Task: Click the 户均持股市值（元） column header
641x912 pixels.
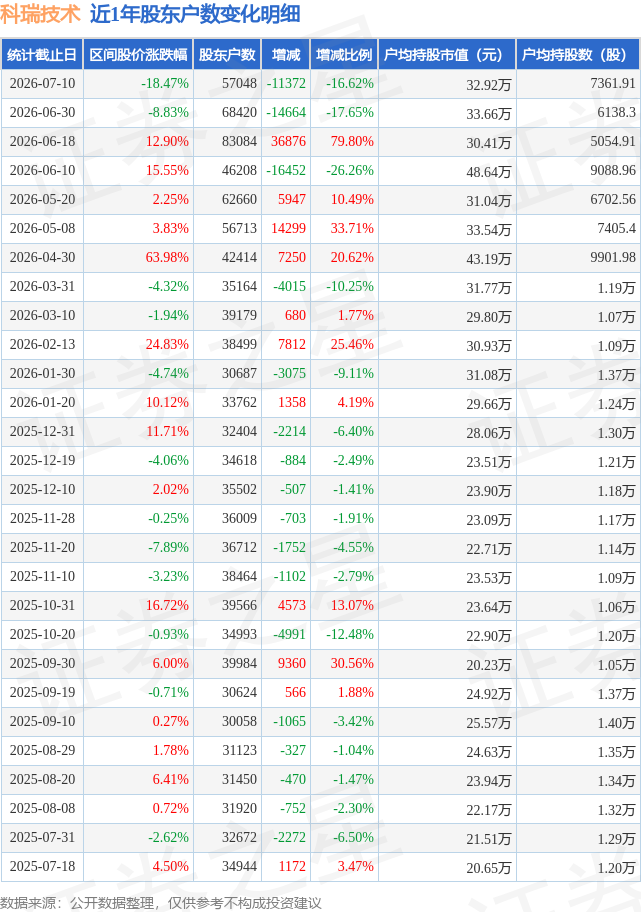Action: coord(447,55)
